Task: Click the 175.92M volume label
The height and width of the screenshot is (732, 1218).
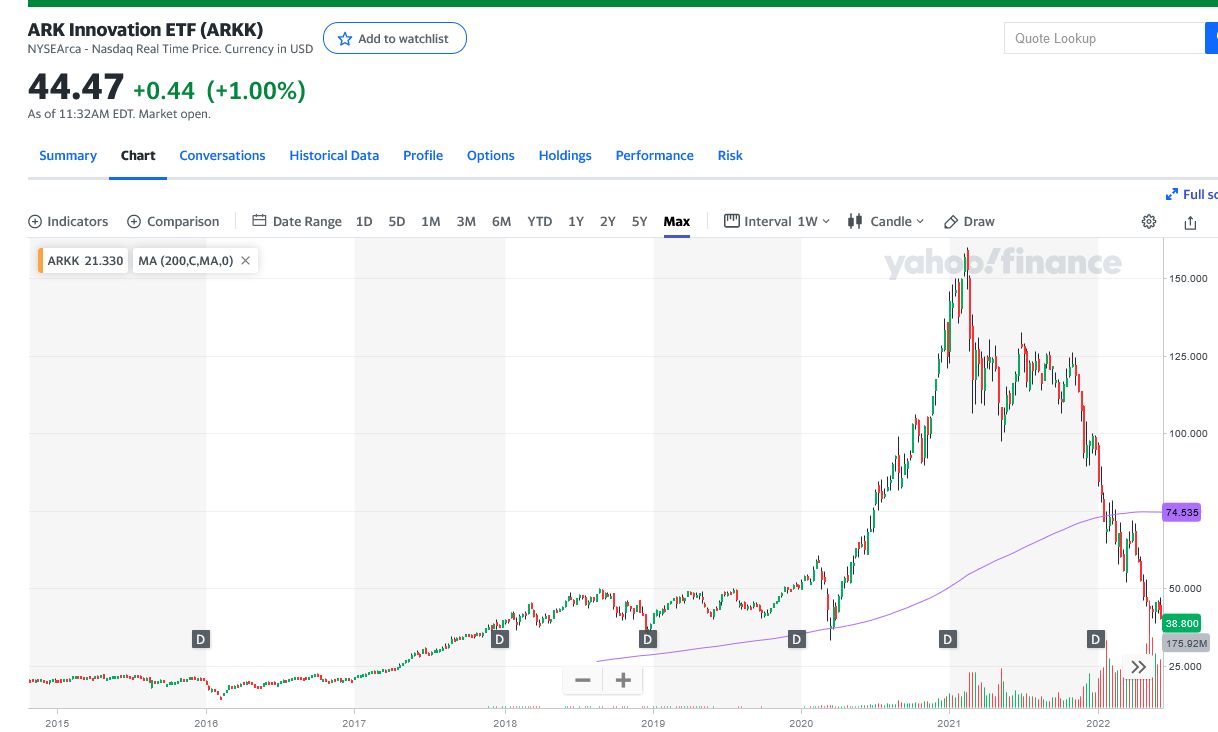Action: pyautogui.click(x=1186, y=643)
